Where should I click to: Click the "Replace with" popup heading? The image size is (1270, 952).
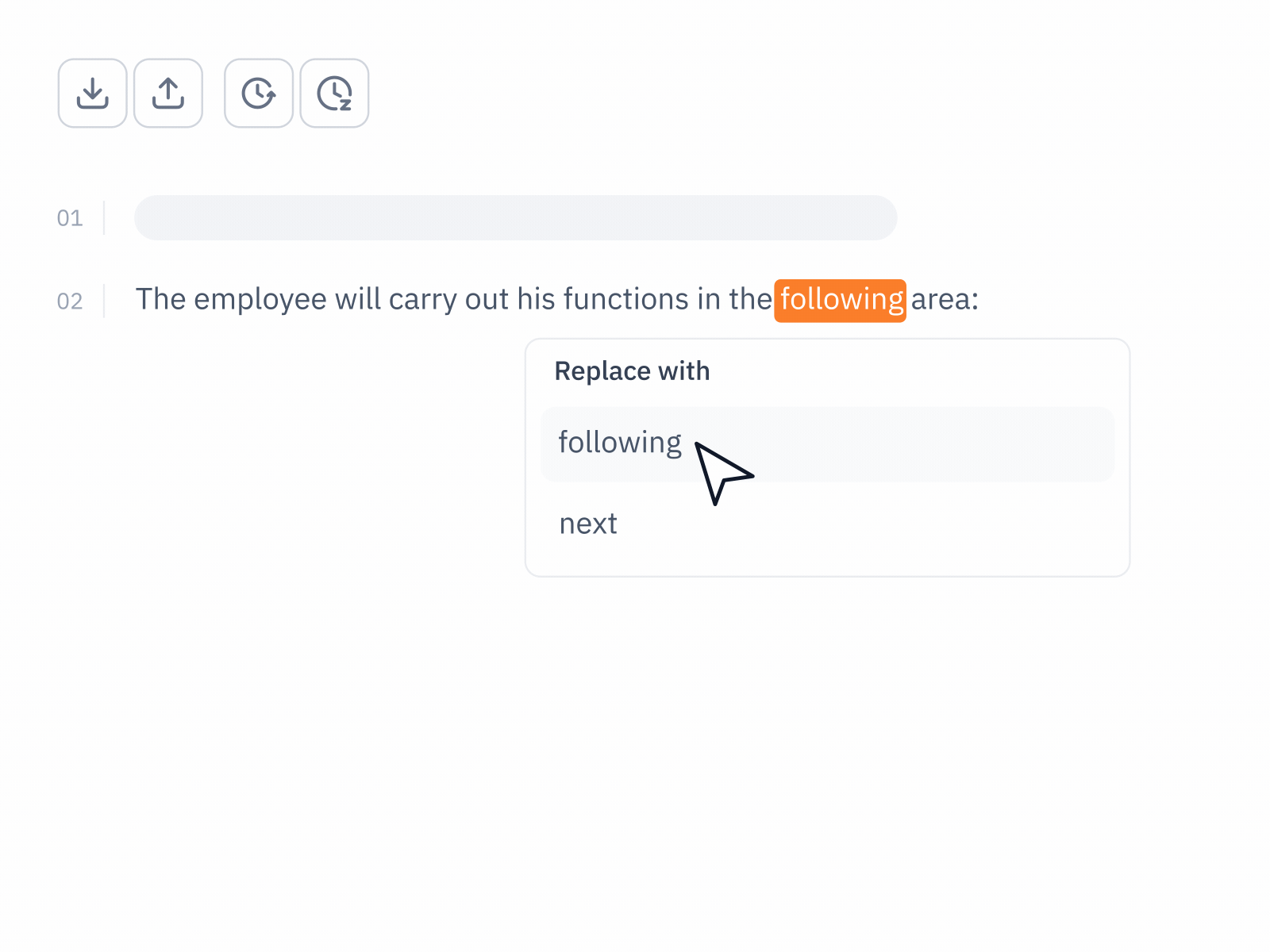(x=632, y=371)
